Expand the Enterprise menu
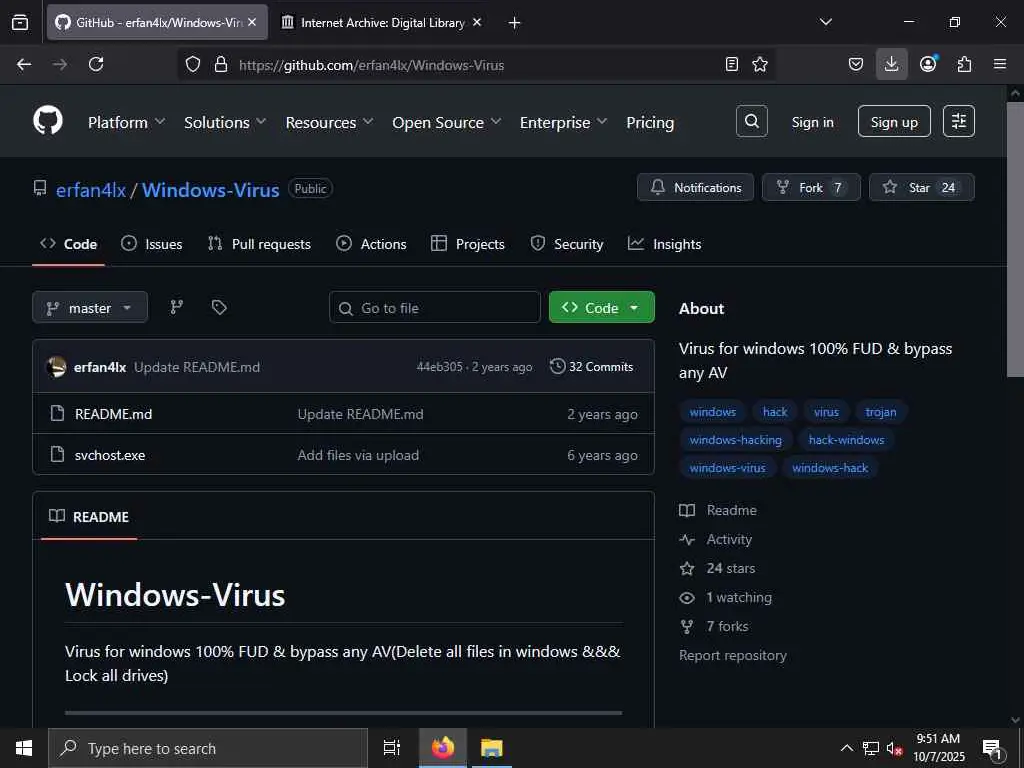This screenshot has width=1024, height=768. click(564, 122)
